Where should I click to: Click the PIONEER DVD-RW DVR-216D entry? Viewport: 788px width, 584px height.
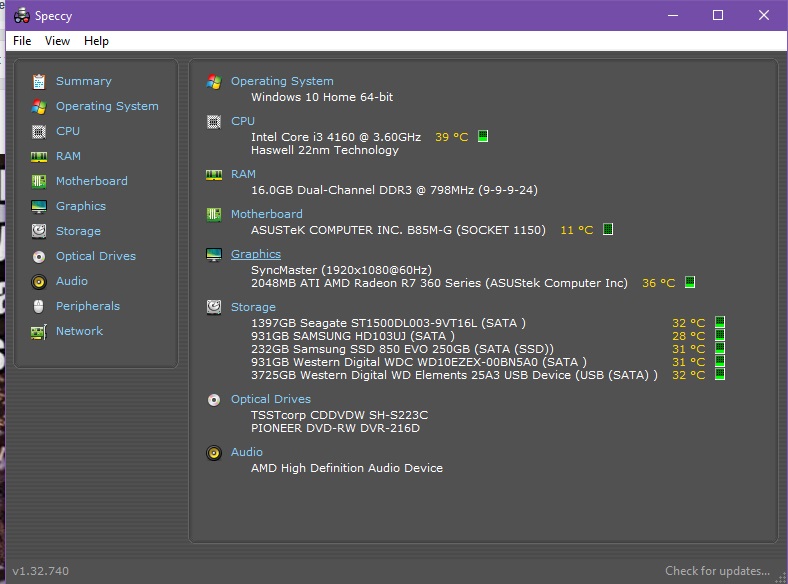pyautogui.click(x=335, y=428)
